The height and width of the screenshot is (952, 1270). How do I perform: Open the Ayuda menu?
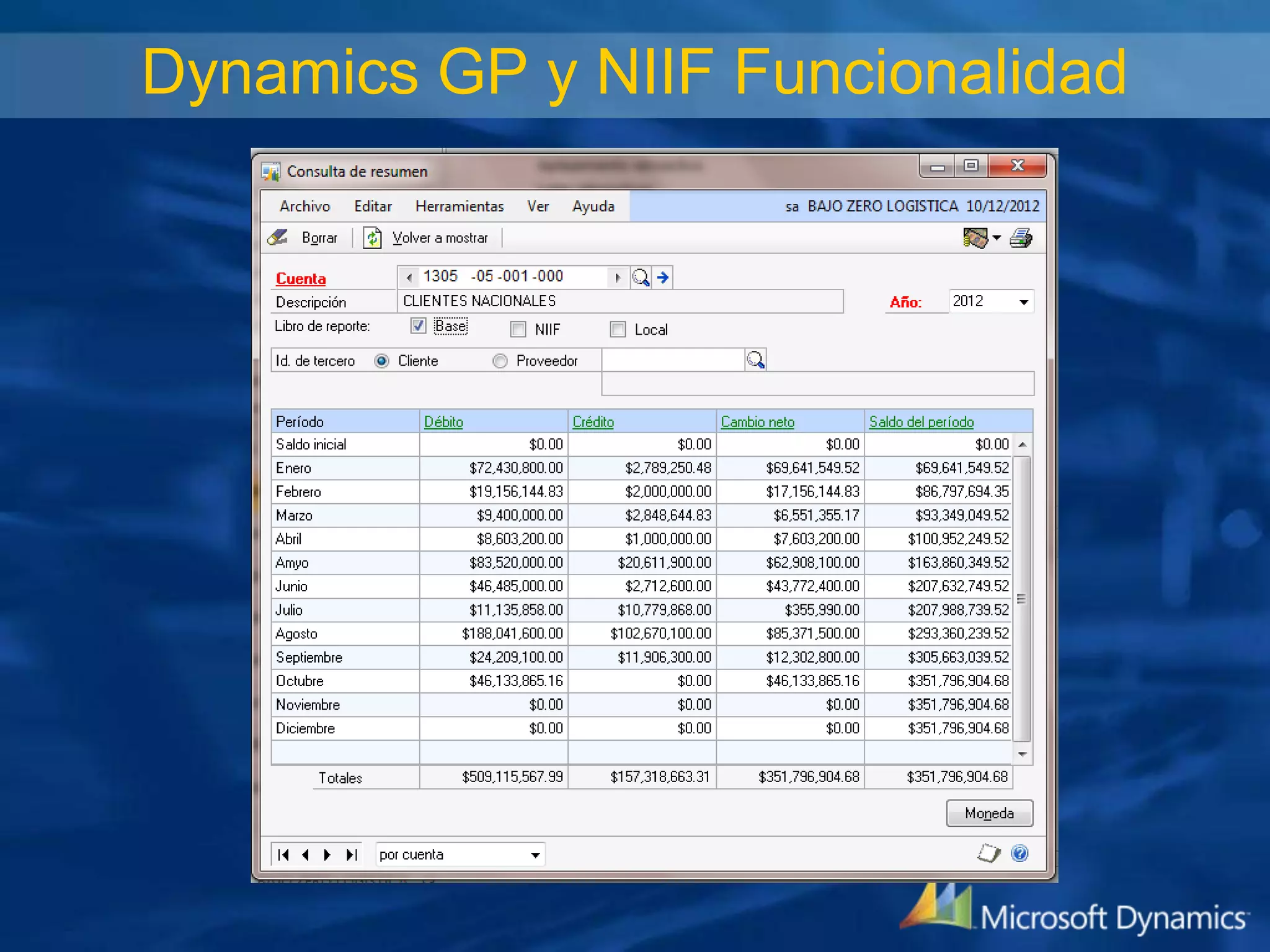[593, 206]
